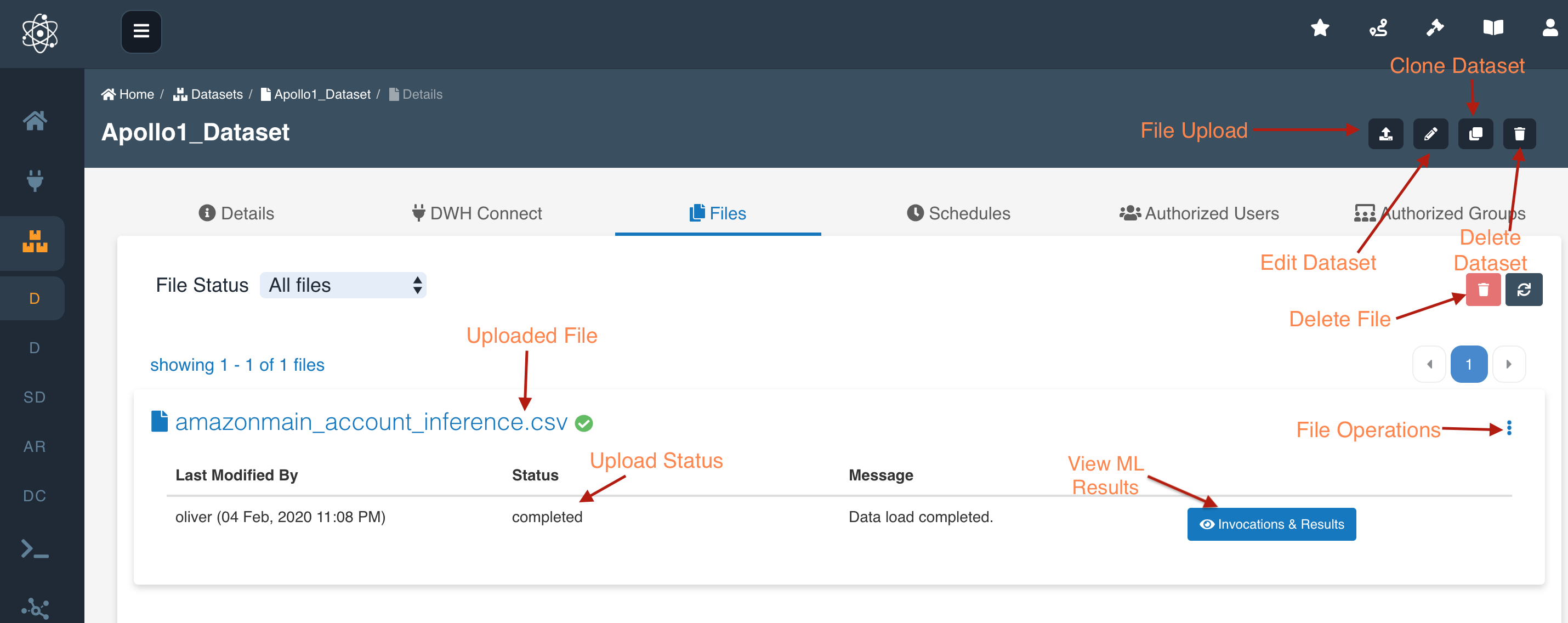This screenshot has width=1568, height=623.
Task: Open the File Status dropdown
Action: tap(343, 285)
